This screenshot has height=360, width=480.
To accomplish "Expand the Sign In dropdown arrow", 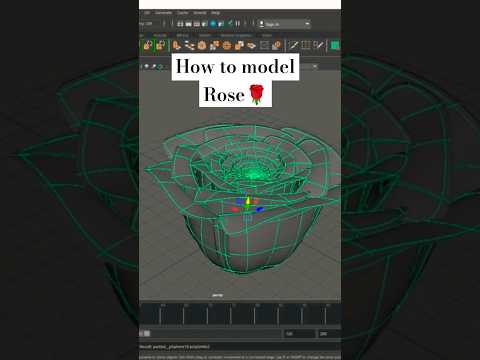I will pyautogui.click(x=307, y=24).
